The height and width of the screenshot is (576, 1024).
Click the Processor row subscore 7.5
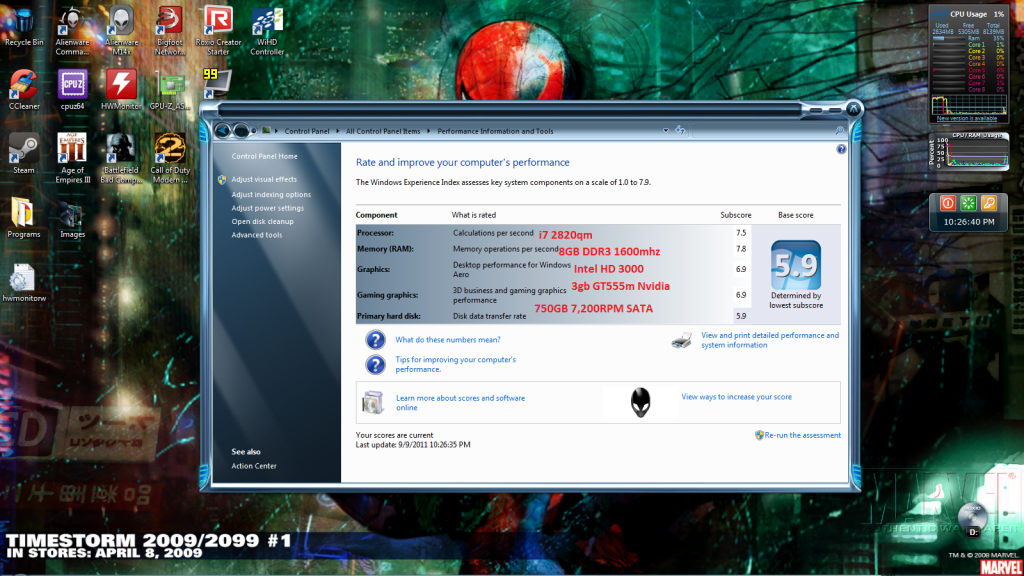coord(741,232)
